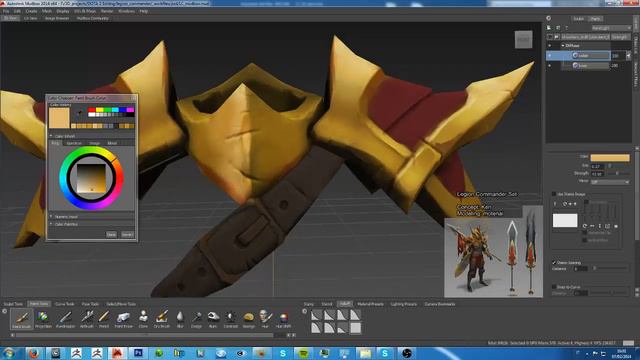This screenshot has width=640, height=360.
Task: Click the right button at Color Chooser bottom
Action: coord(127,235)
